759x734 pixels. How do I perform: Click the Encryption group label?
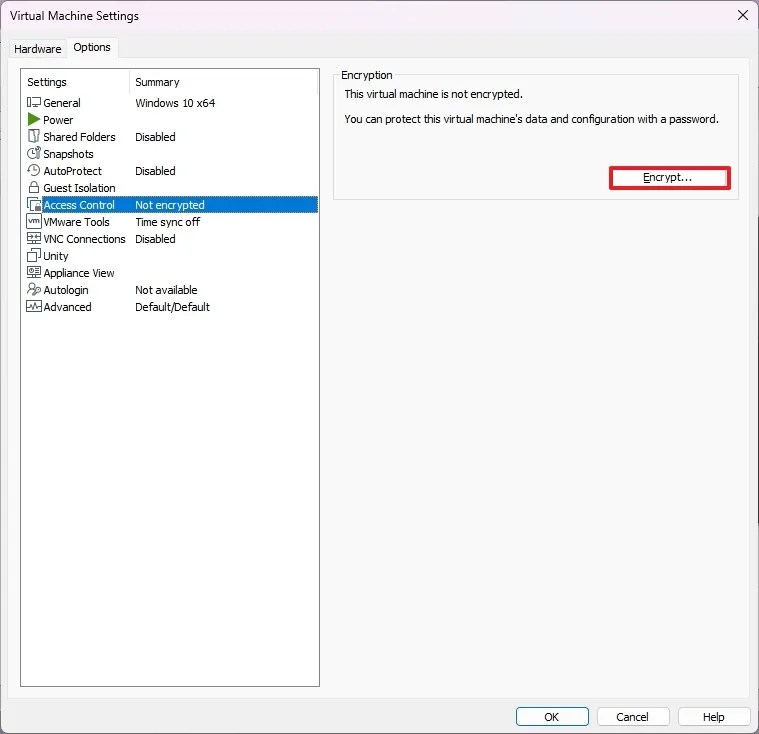tap(366, 75)
